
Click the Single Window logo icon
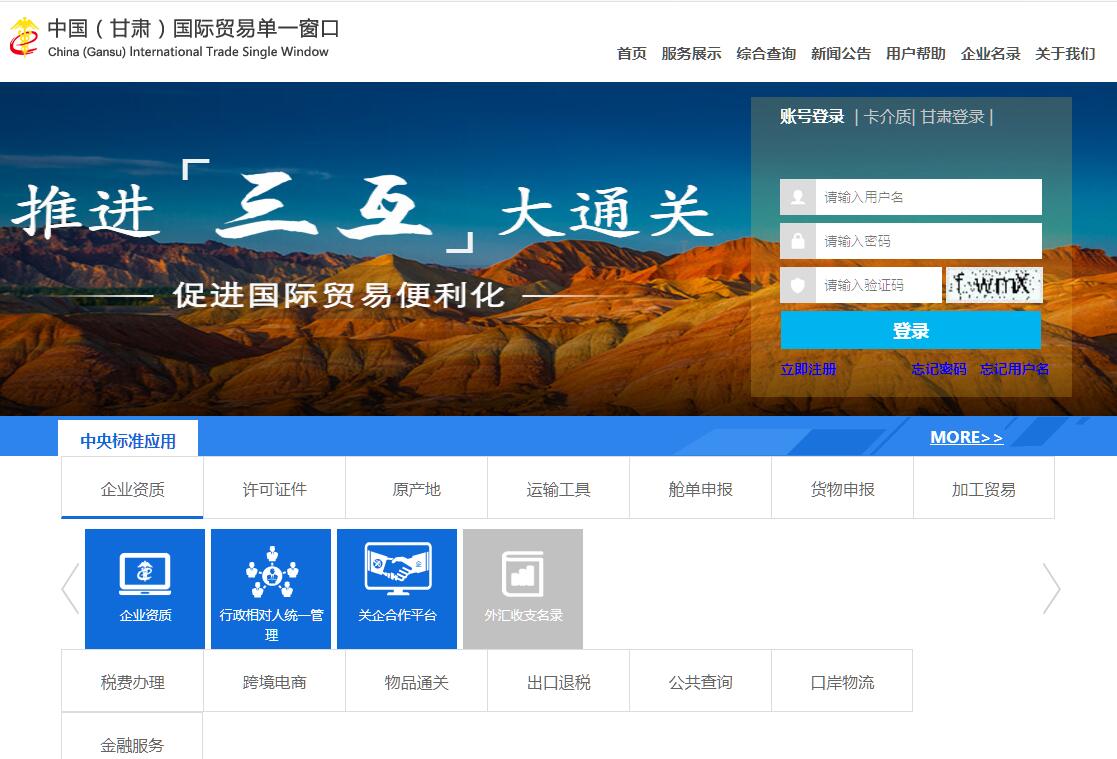pyautogui.click(x=24, y=39)
